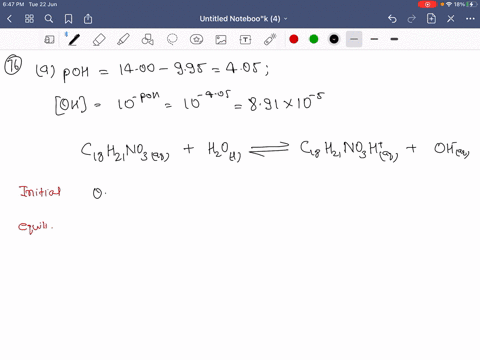Select the thickest stroke width
This screenshot has height=360, width=480.
click(394, 39)
